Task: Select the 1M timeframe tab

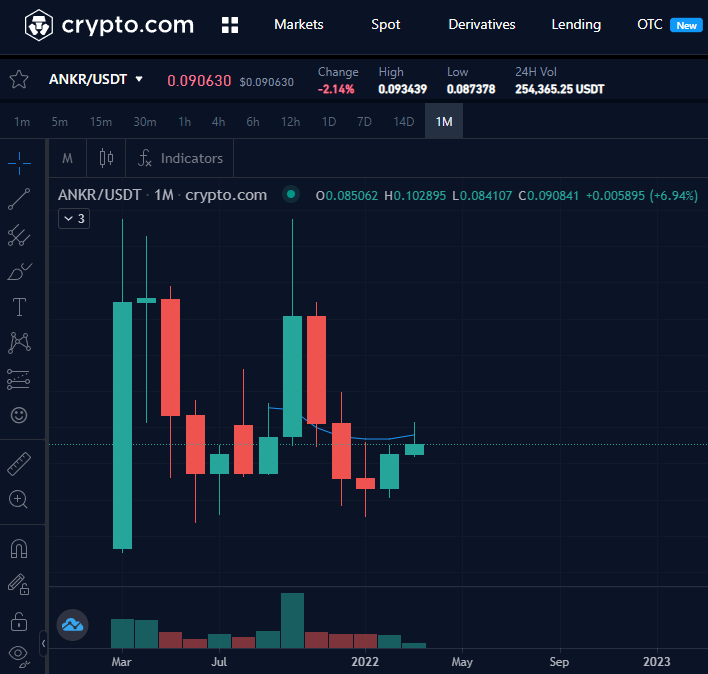Action: [444, 121]
